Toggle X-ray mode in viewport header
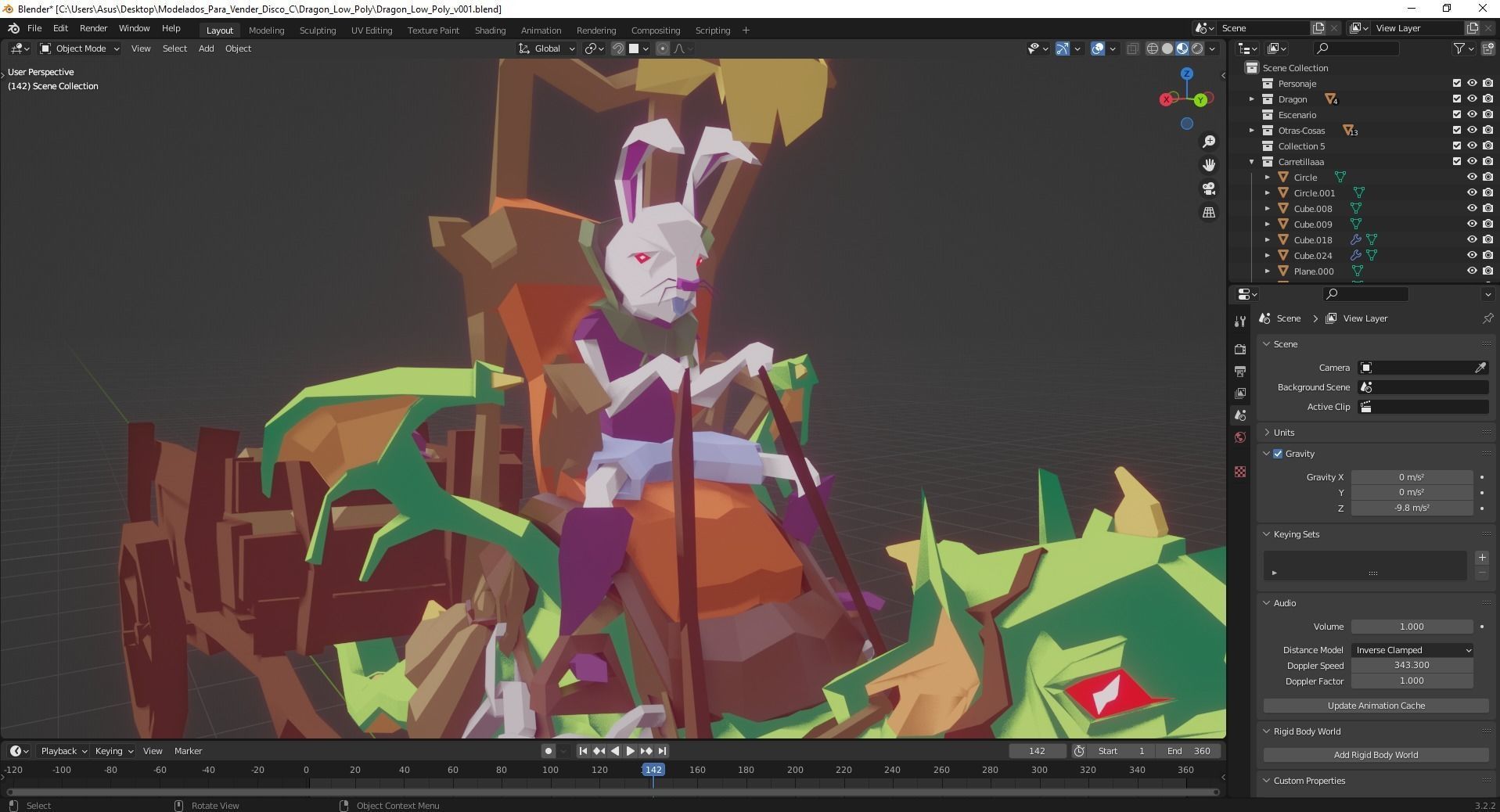The width and height of the screenshot is (1500, 812). click(1132, 49)
